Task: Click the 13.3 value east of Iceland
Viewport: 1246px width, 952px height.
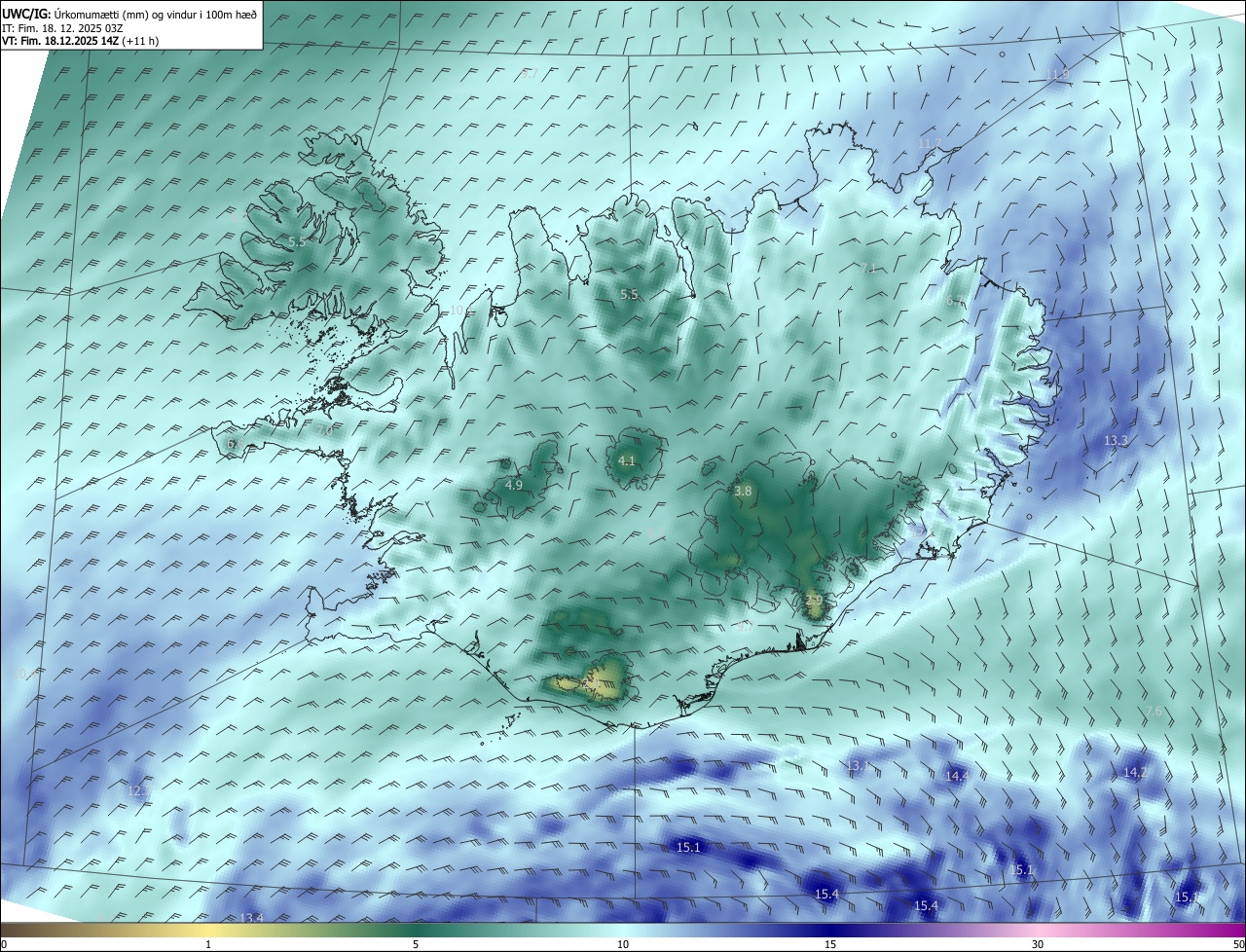Action: (1116, 441)
